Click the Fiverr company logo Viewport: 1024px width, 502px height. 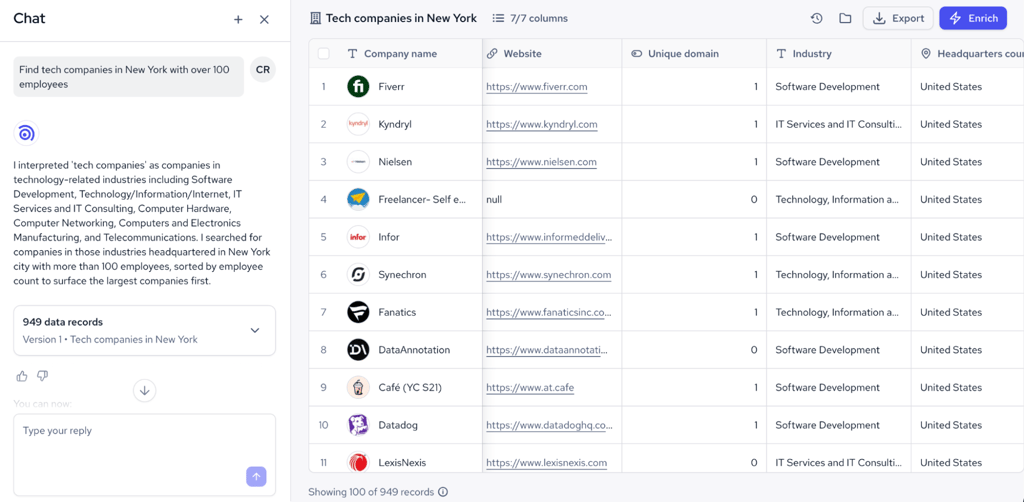(x=358, y=86)
